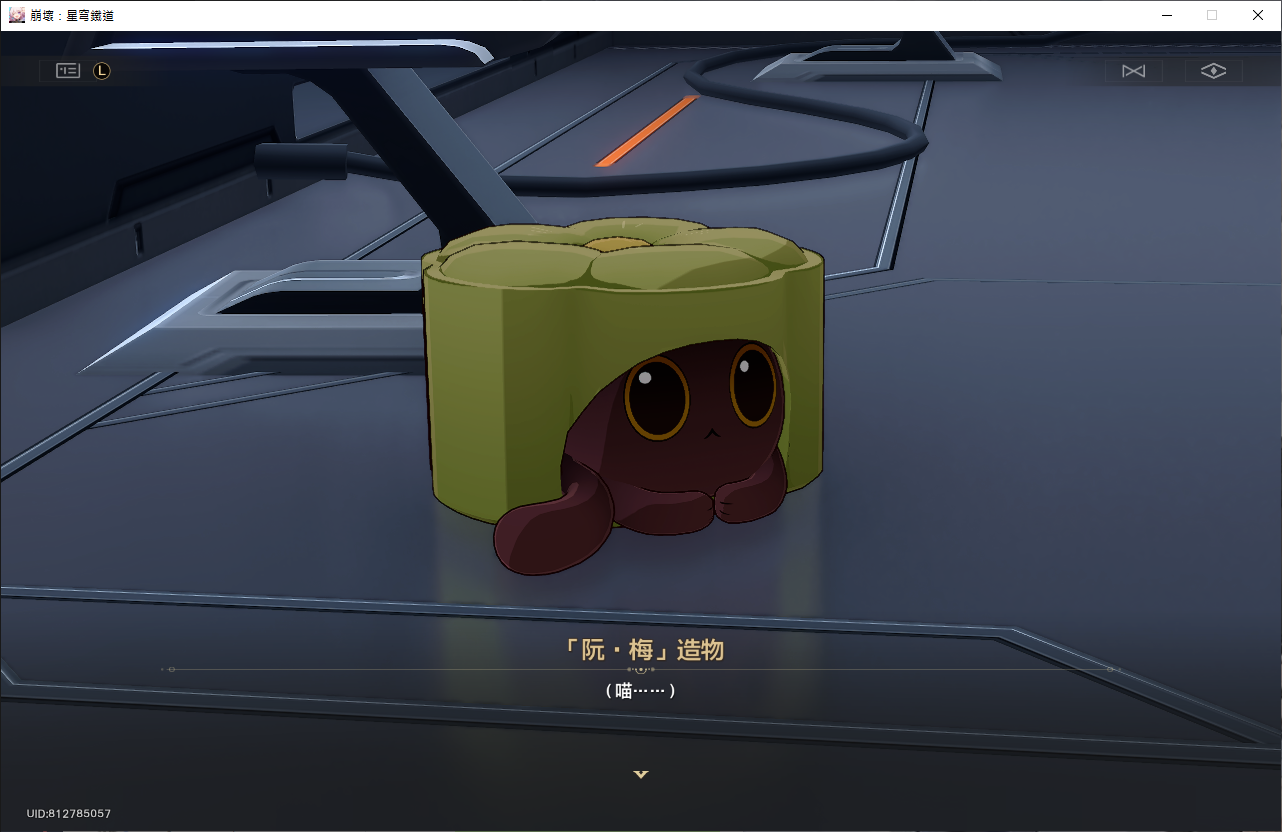Click the cake cat creature
Image resolution: width=1282 pixels, height=832 pixels.
(625, 395)
